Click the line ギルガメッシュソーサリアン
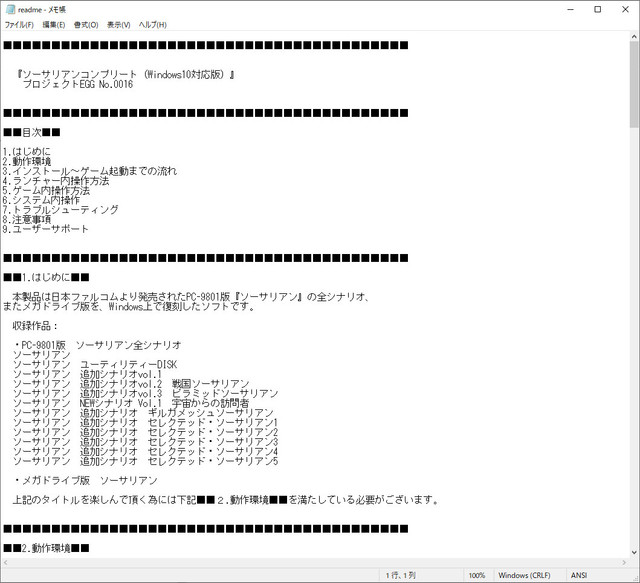This screenshot has width=640, height=583. [x=143, y=413]
